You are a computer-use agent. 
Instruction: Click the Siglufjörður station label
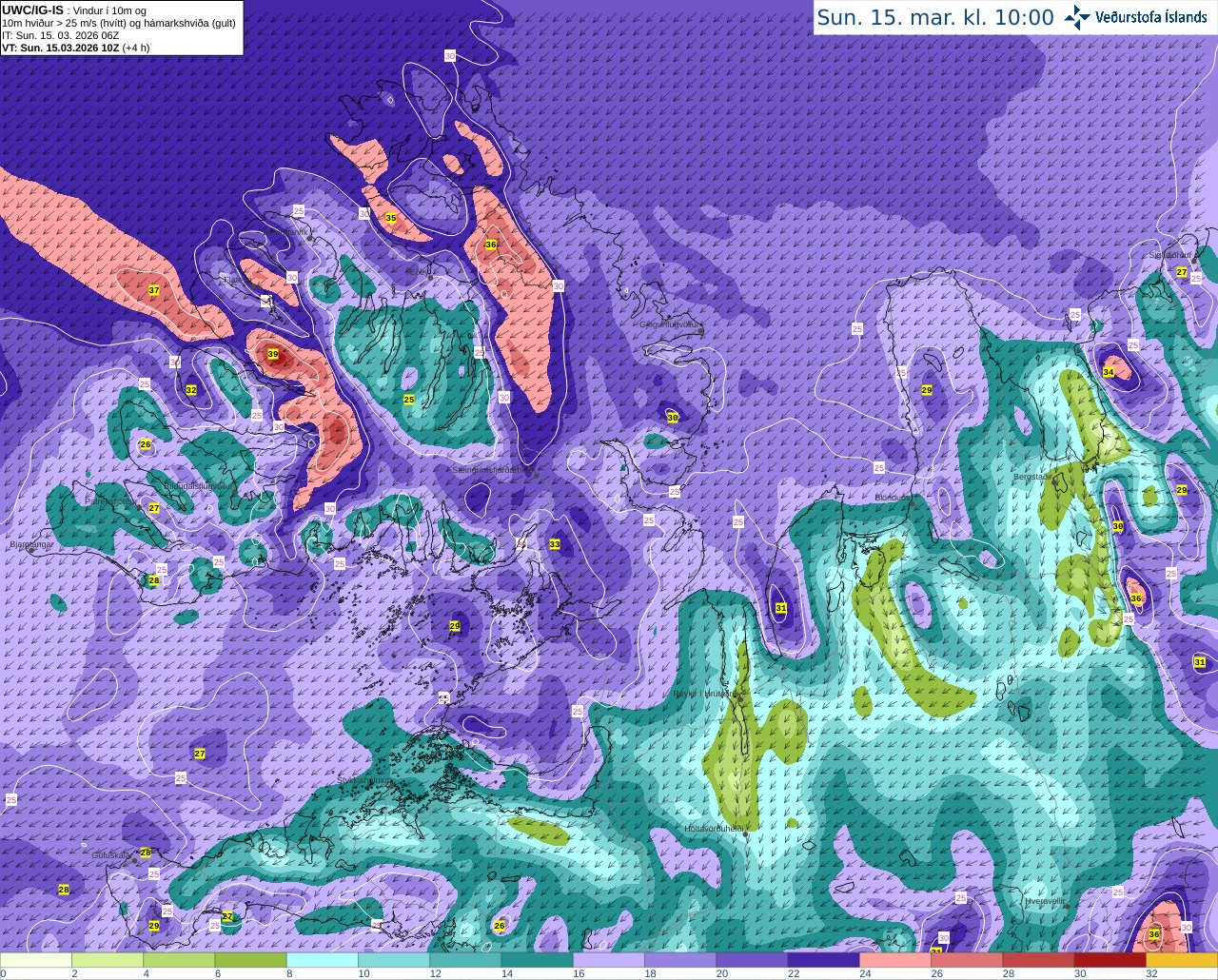1170,255
